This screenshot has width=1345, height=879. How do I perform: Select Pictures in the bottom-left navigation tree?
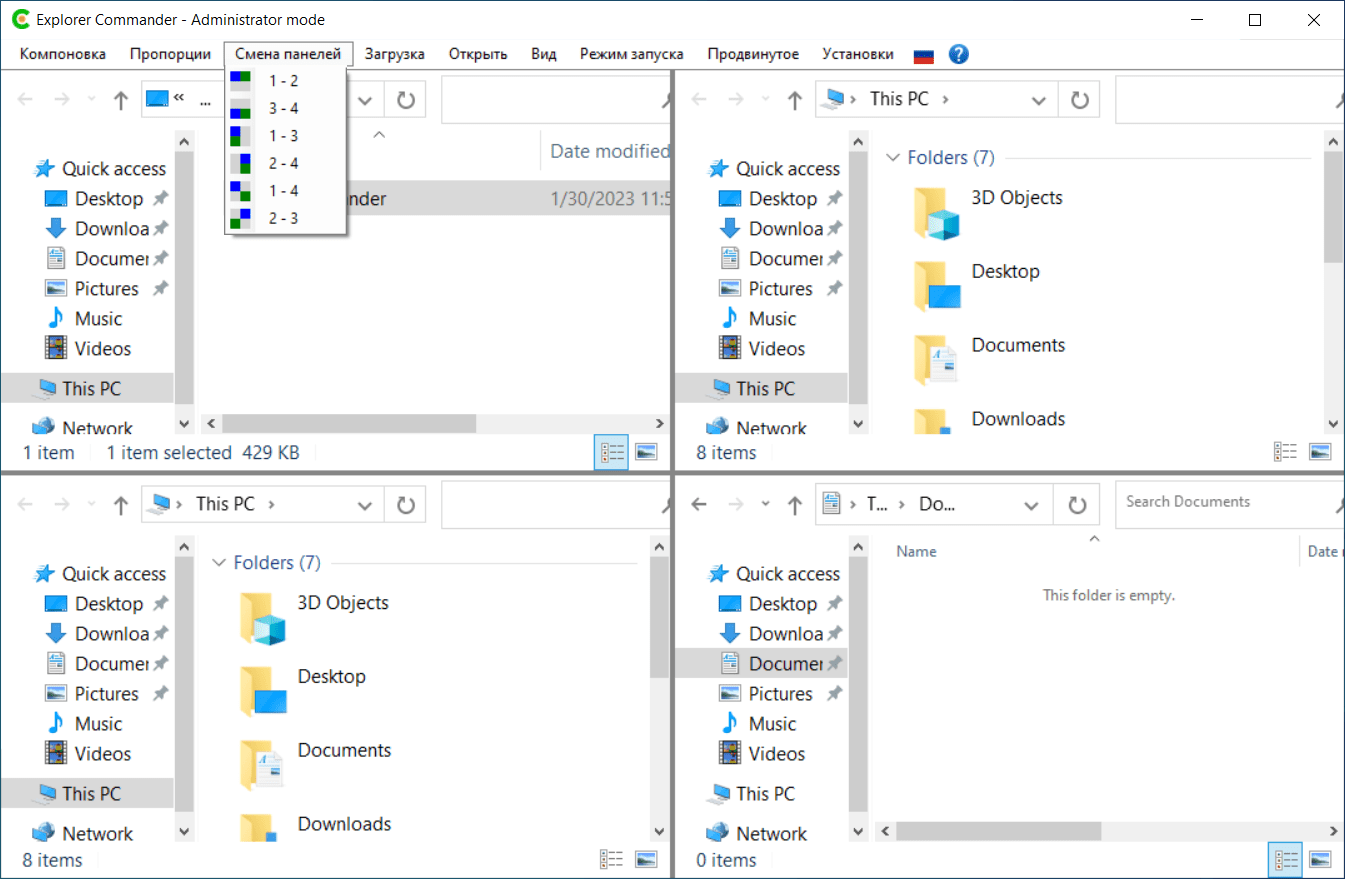pos(106,694)
